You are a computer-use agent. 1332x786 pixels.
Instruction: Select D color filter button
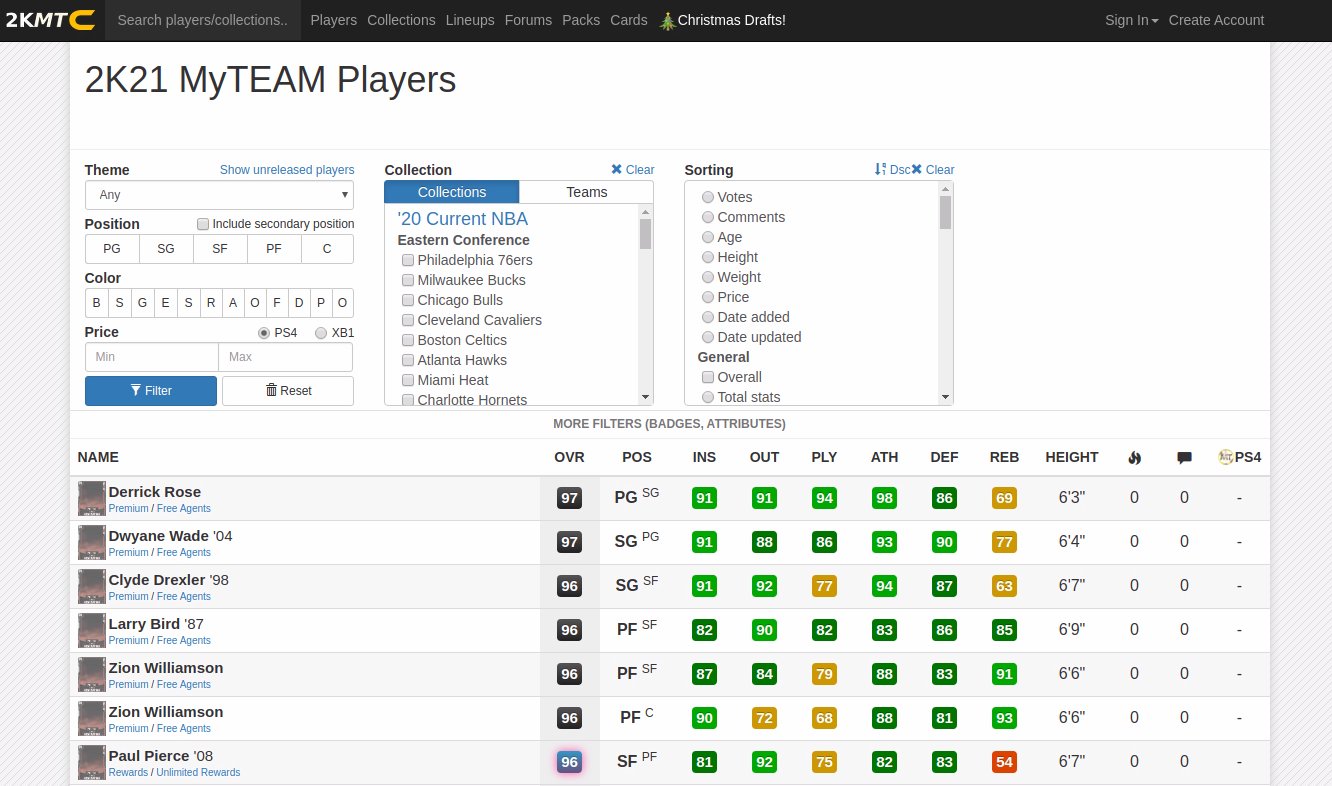point(299,303)
